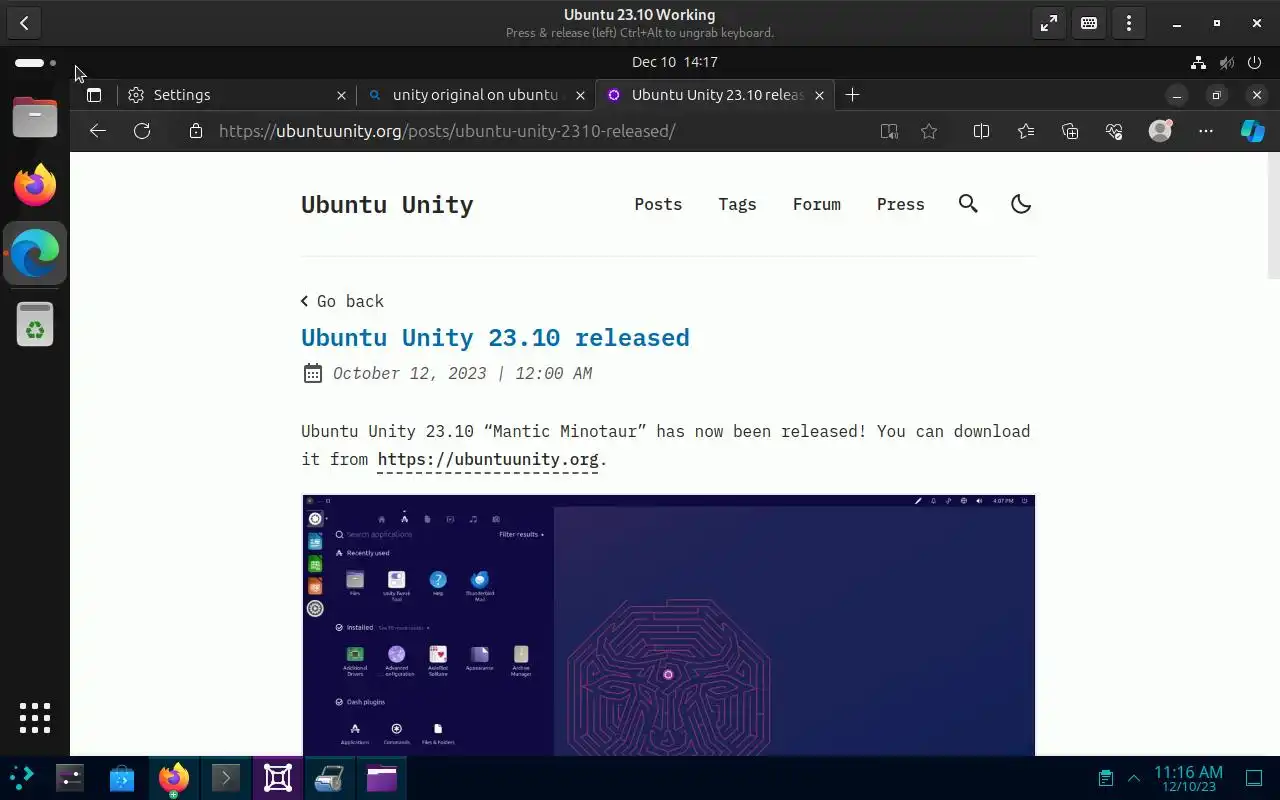This screenshot has width=1280, height=800.
Task: Click the host clock showing 11:16 AM
Action: (x=1188, y=778)
